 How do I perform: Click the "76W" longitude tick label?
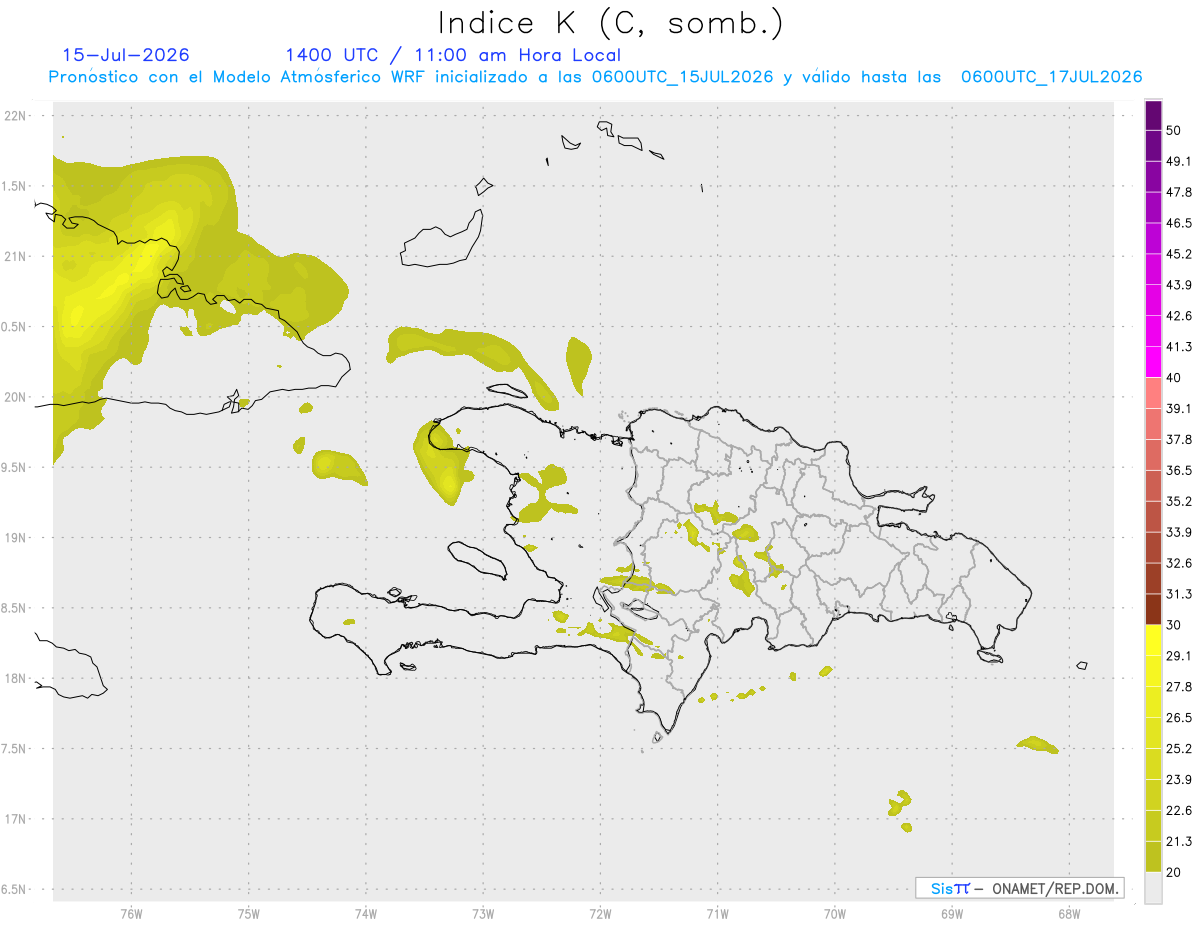pos(132,914)
